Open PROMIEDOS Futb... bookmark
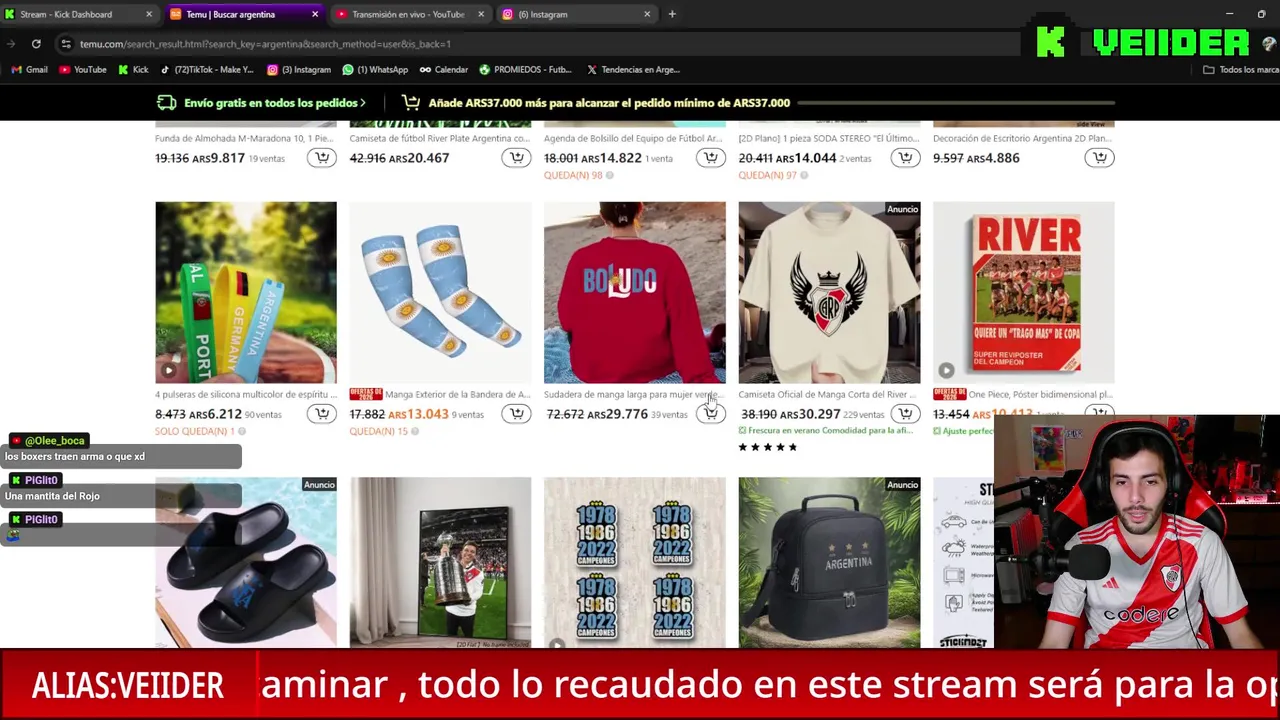The width and height of the screenshot is (1280, 720). click(525, 70)
